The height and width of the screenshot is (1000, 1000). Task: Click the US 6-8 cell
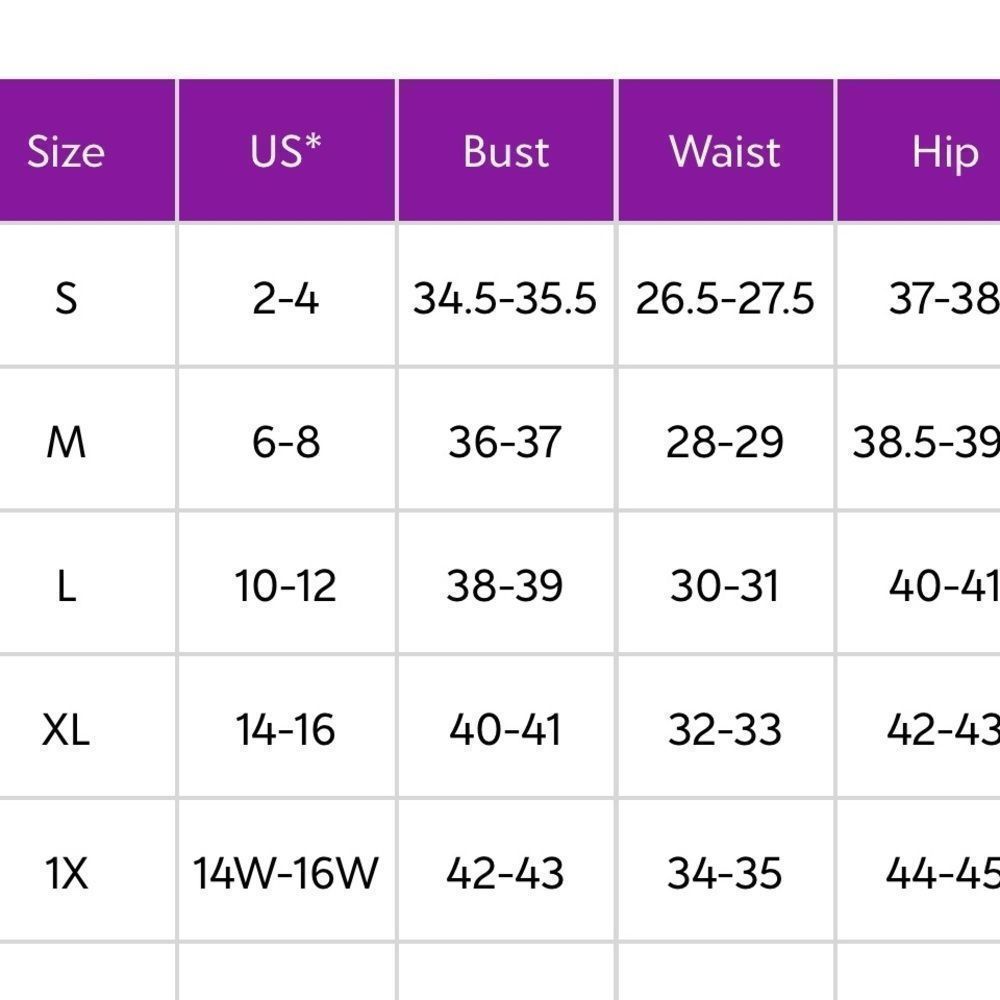point(286,441)
